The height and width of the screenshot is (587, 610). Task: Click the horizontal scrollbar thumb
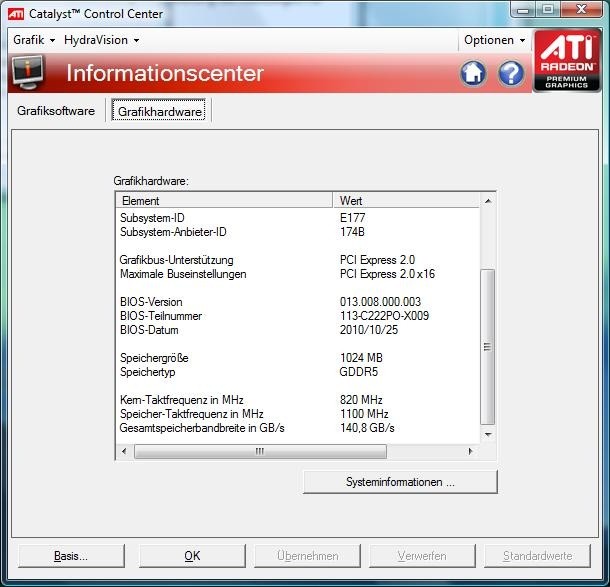pyautogui.click(x=260, y=451)
